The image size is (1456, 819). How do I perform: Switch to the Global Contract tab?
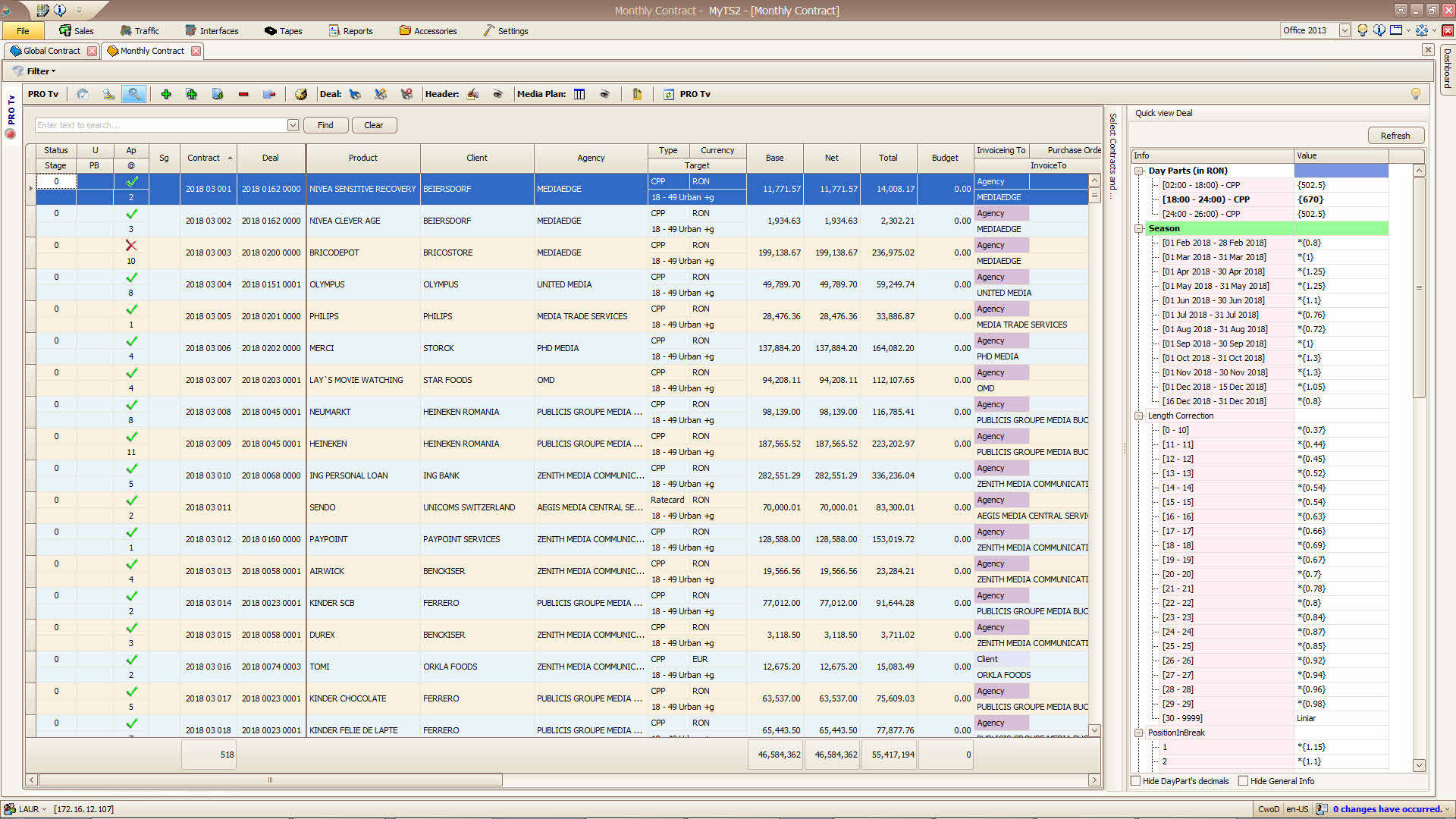tap(52, 51)
